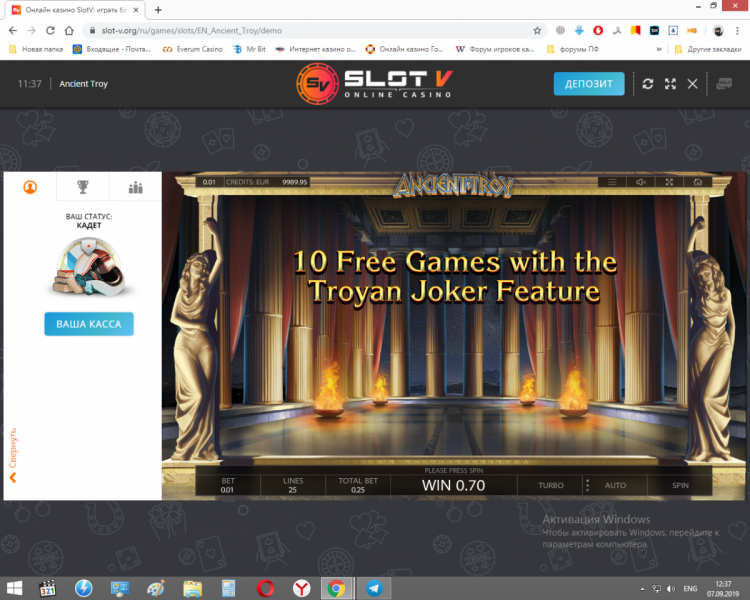Open the slot game menu icon
This screenshot has height=600, width=750.
pyautogui.click(x=612, y=182)
